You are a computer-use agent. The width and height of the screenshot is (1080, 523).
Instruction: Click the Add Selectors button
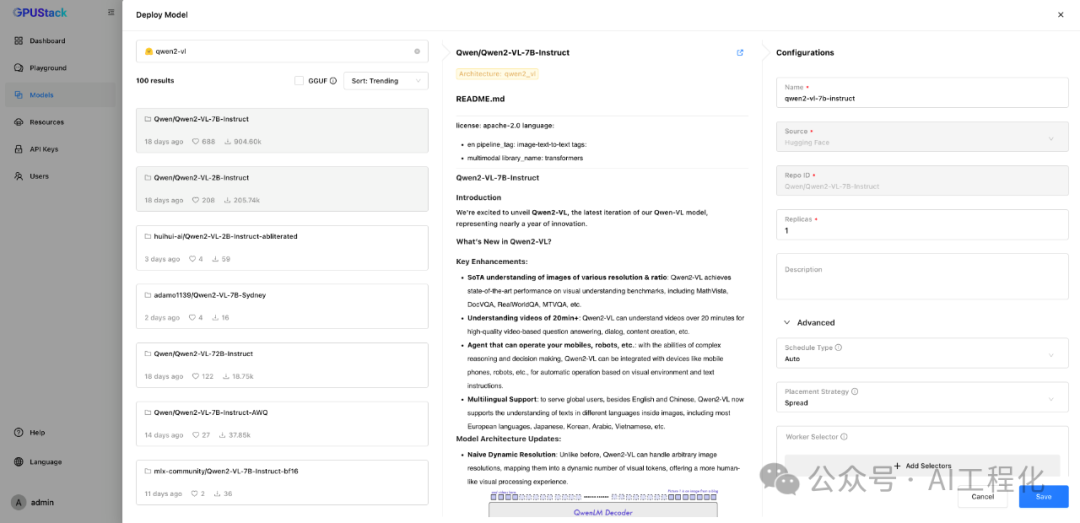pos(922,466)
